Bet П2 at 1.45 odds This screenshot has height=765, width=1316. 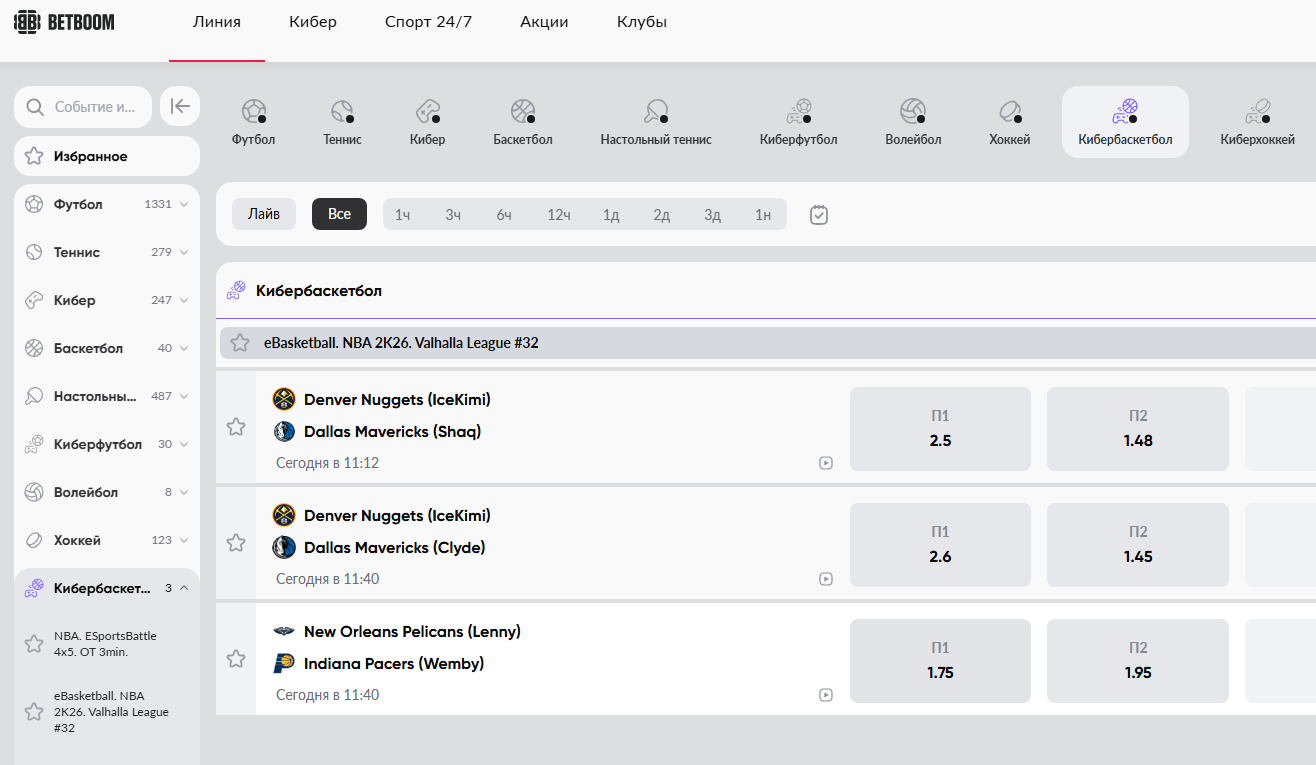[x=1138, y=545]
